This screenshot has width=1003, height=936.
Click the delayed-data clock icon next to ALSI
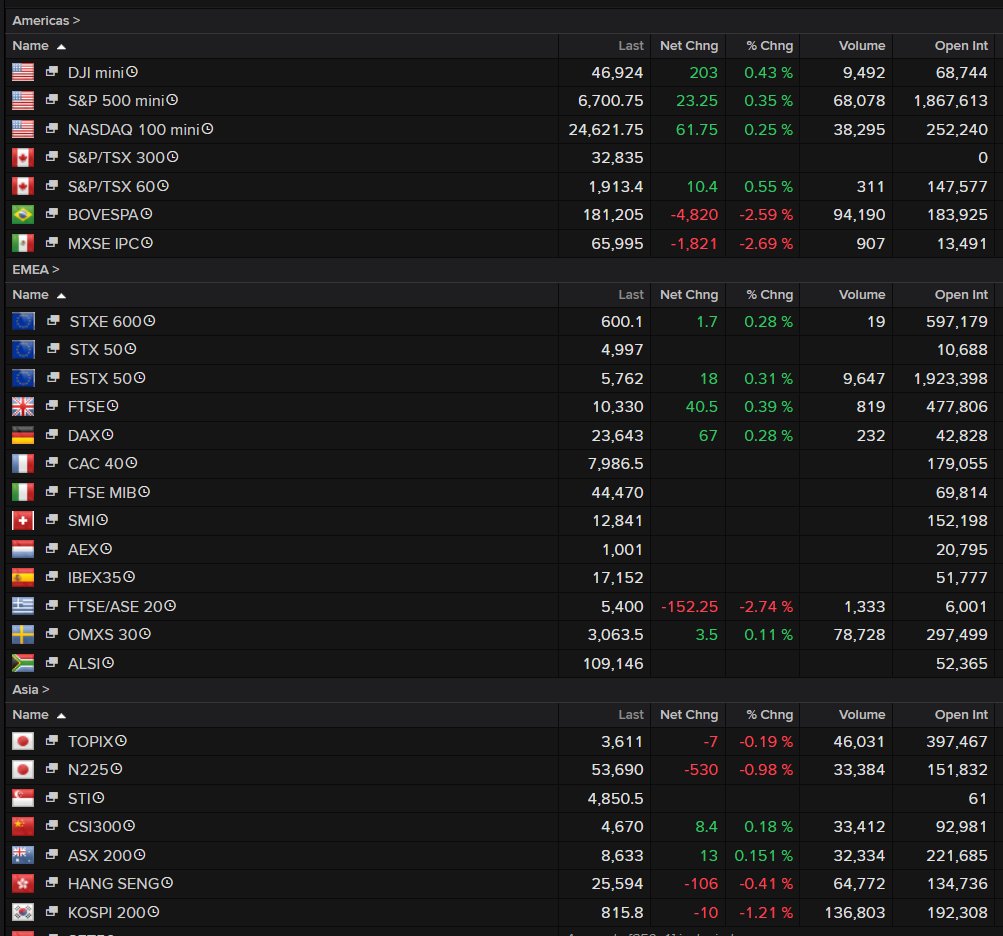point(108,662)
